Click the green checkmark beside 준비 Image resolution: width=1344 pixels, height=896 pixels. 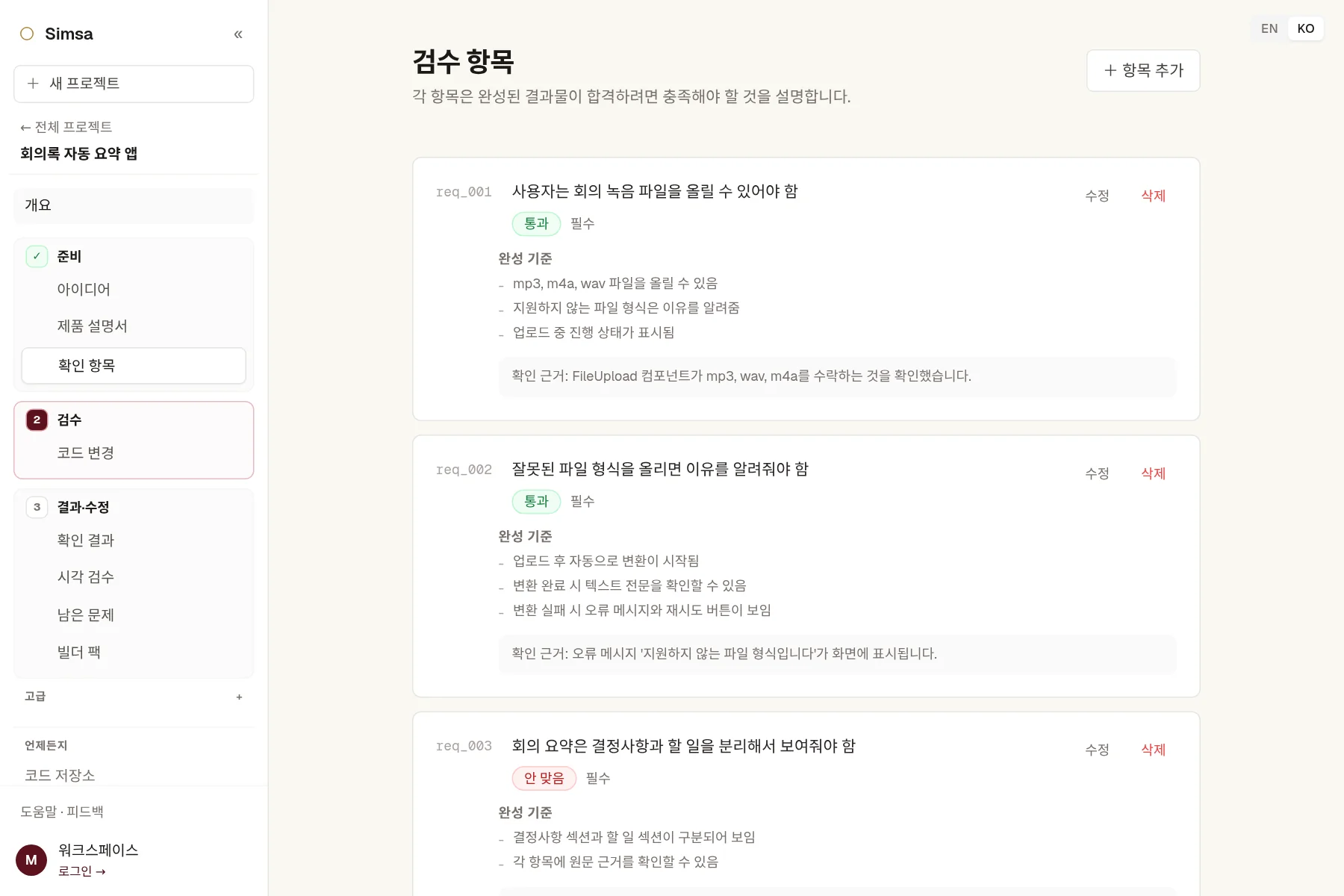point(37,256)
